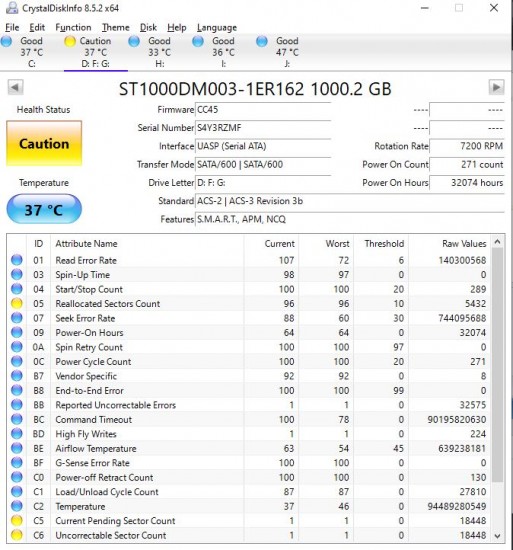Open the Help menu

point(177,27)
